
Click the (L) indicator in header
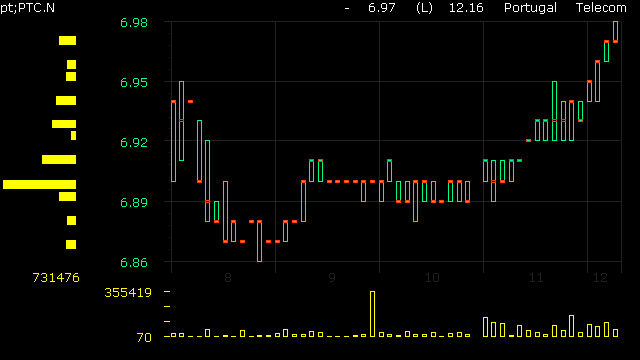click(x=424, y=8)
